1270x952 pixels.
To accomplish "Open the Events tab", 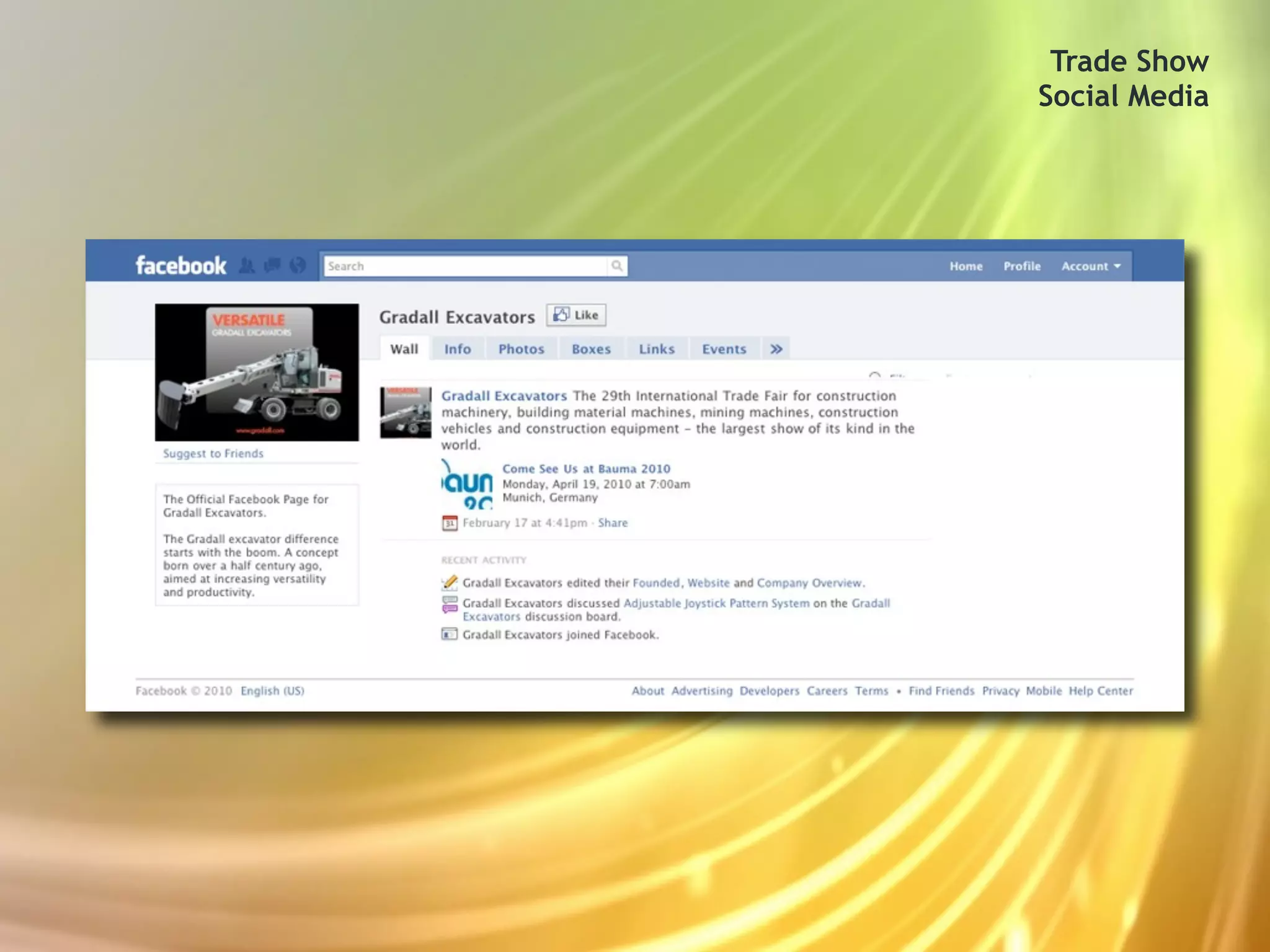I will 724,349.
